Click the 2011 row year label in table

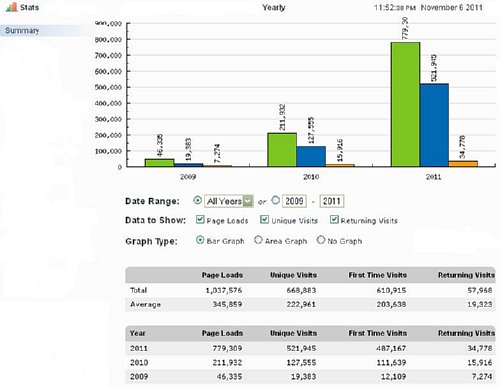pos(139,348)
